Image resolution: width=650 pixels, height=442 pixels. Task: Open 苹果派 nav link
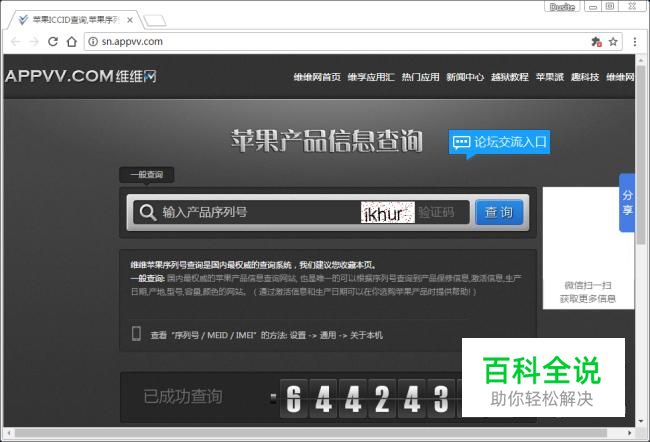click(550, 77)
